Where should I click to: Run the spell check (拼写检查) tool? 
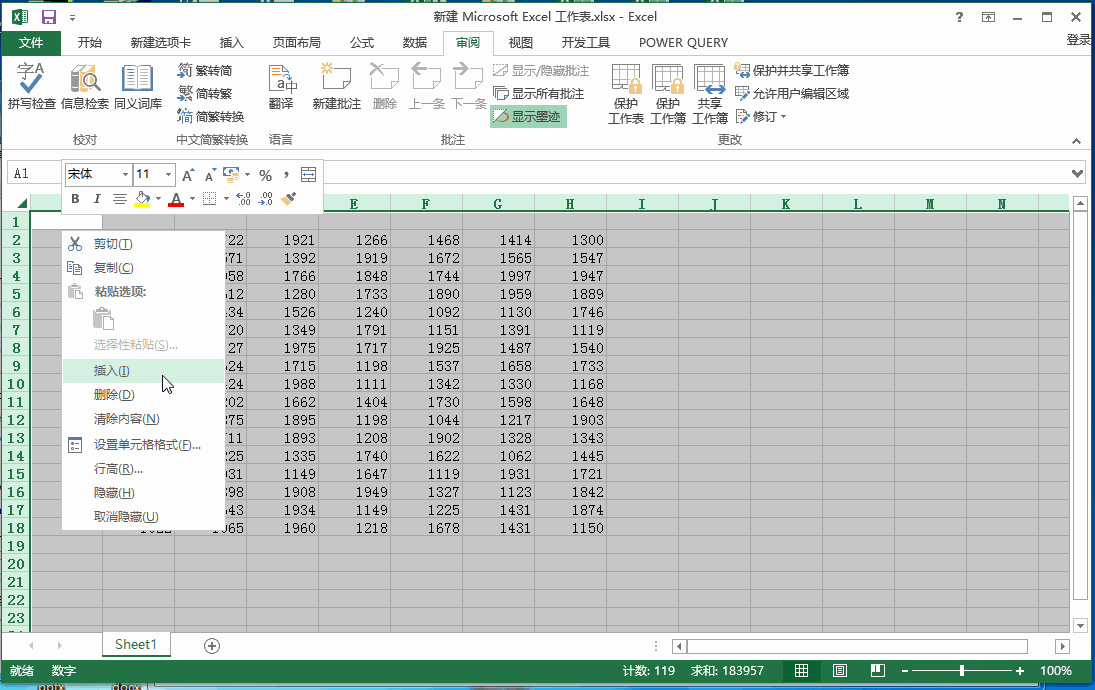click(31, 86)
